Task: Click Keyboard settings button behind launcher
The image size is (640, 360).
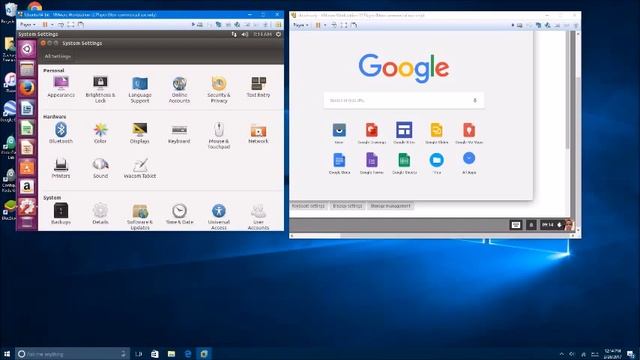Action: pyautogui.click(x=308, y=206)
